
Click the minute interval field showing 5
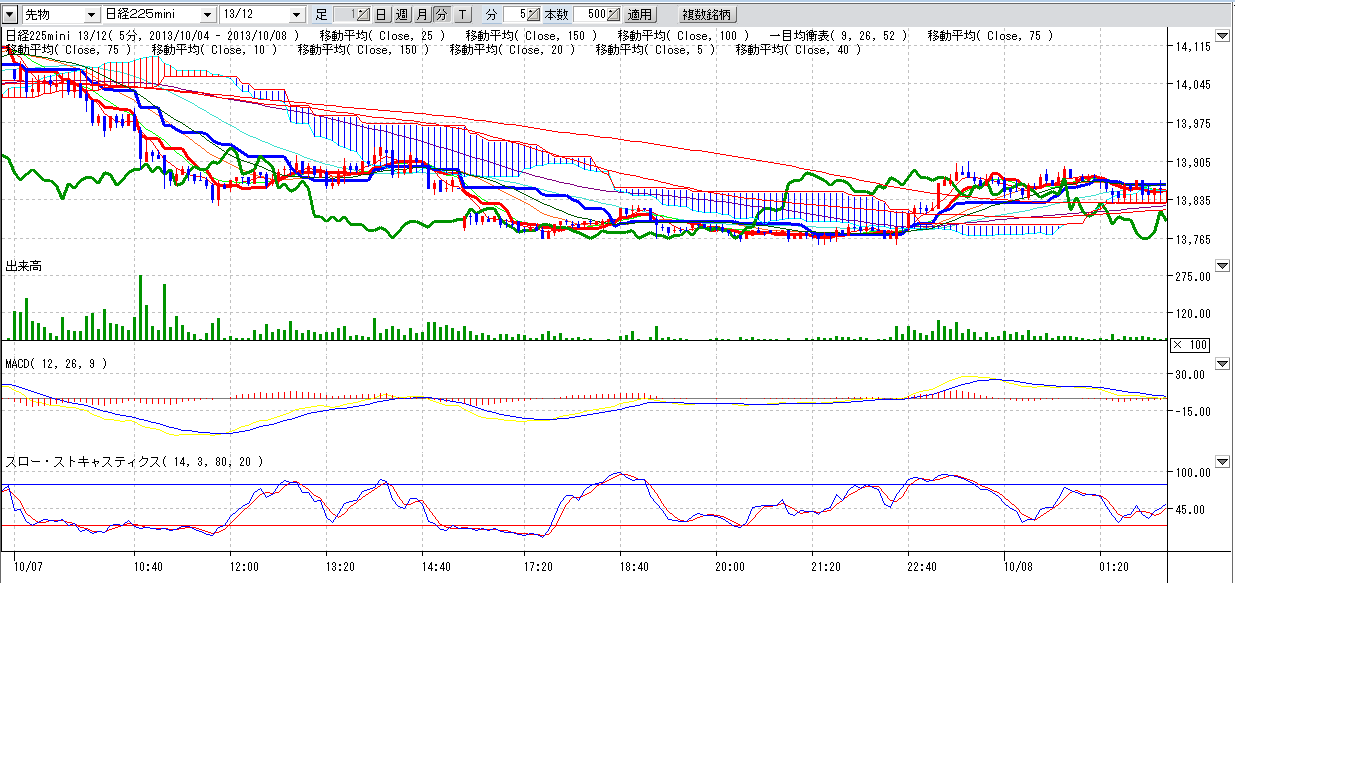pyautogui.click(x=514, y=15)
